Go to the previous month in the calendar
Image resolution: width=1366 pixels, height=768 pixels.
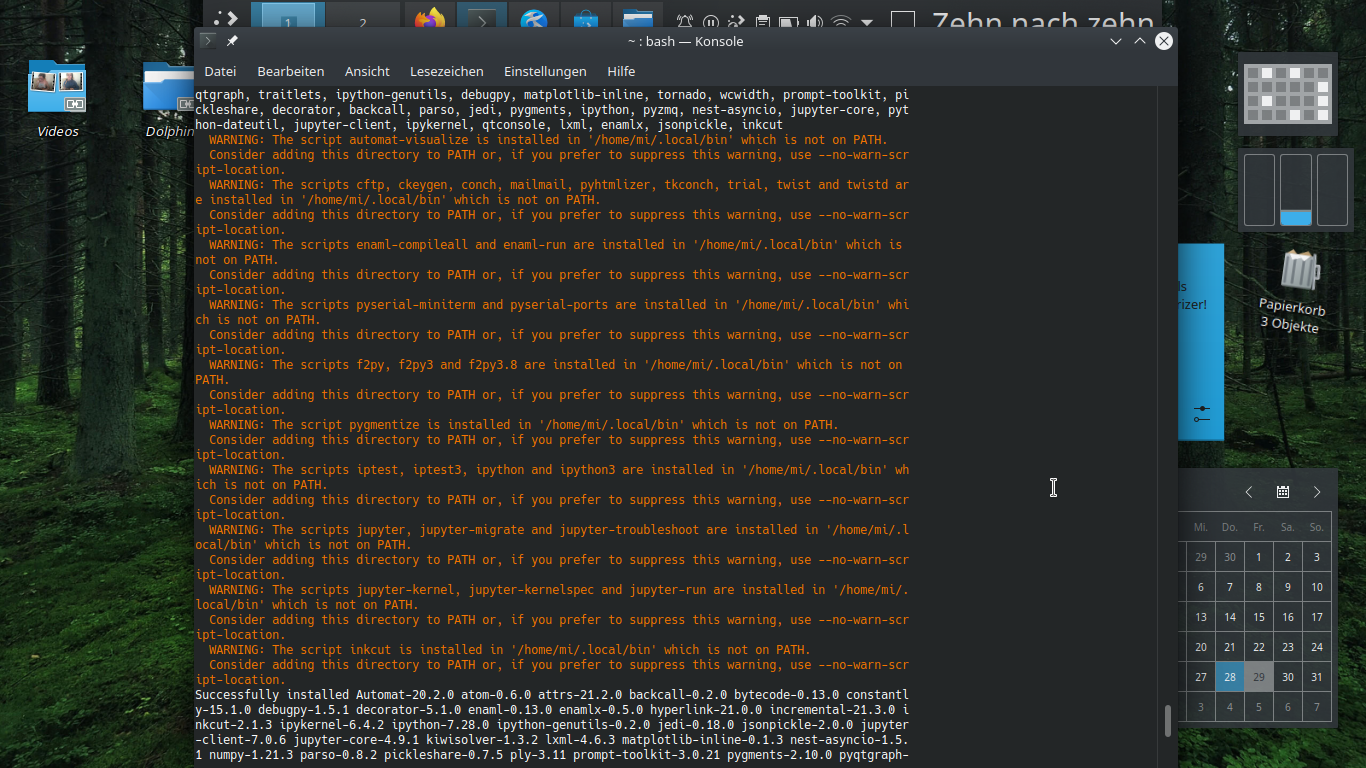click(1249, 492)
